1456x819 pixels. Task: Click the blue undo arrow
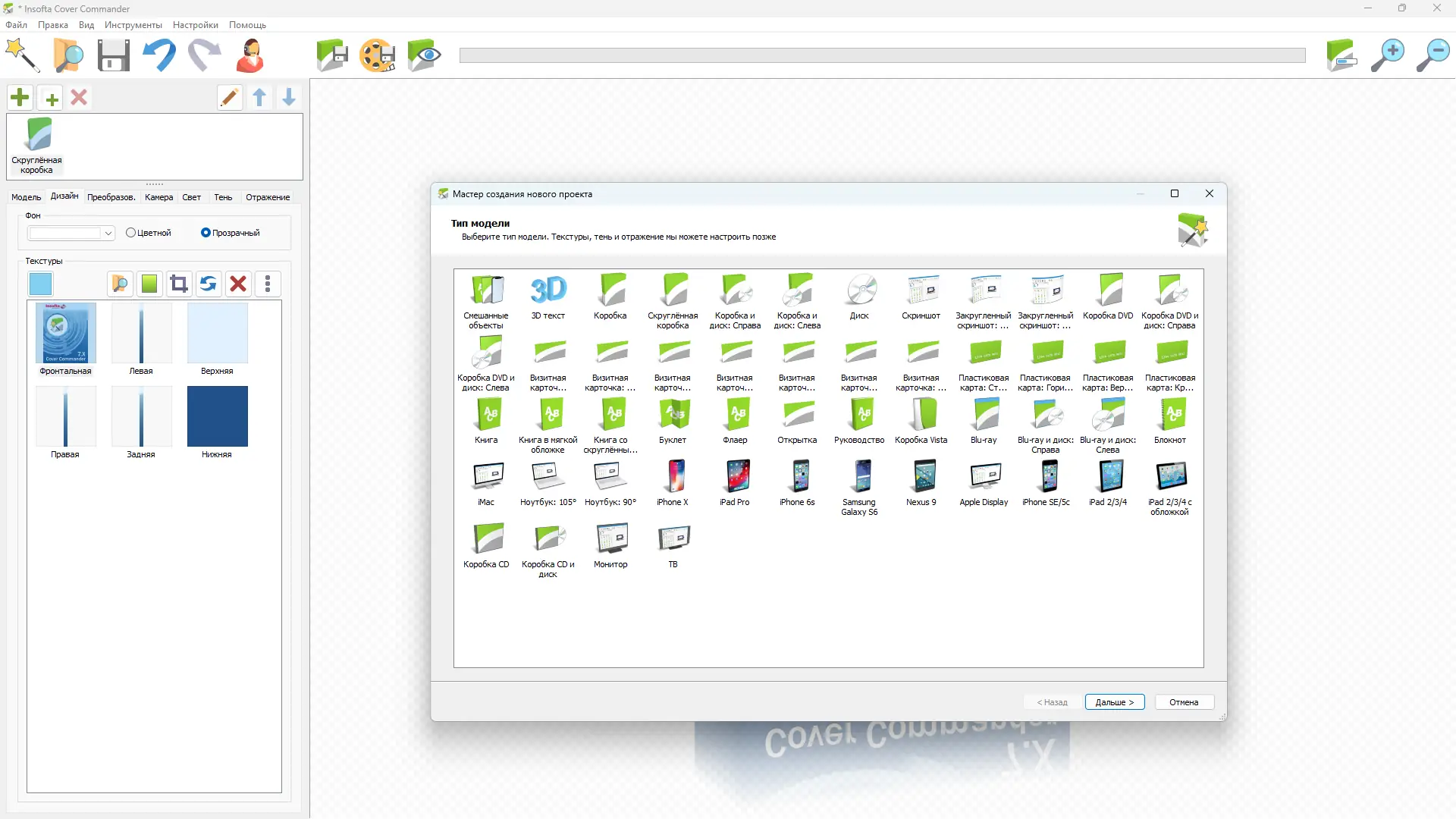click(x=159, y=55)
